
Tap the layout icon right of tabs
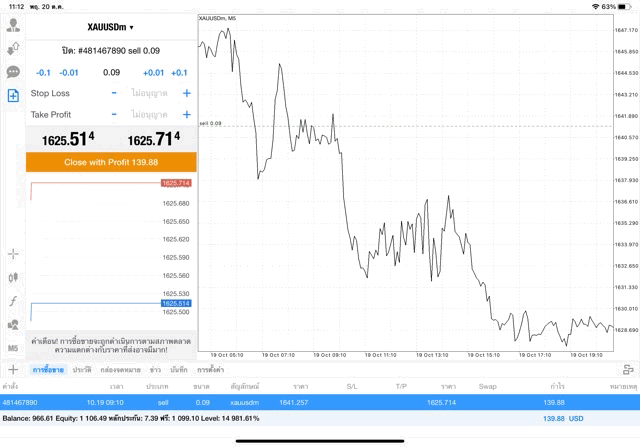coord(628,369)
